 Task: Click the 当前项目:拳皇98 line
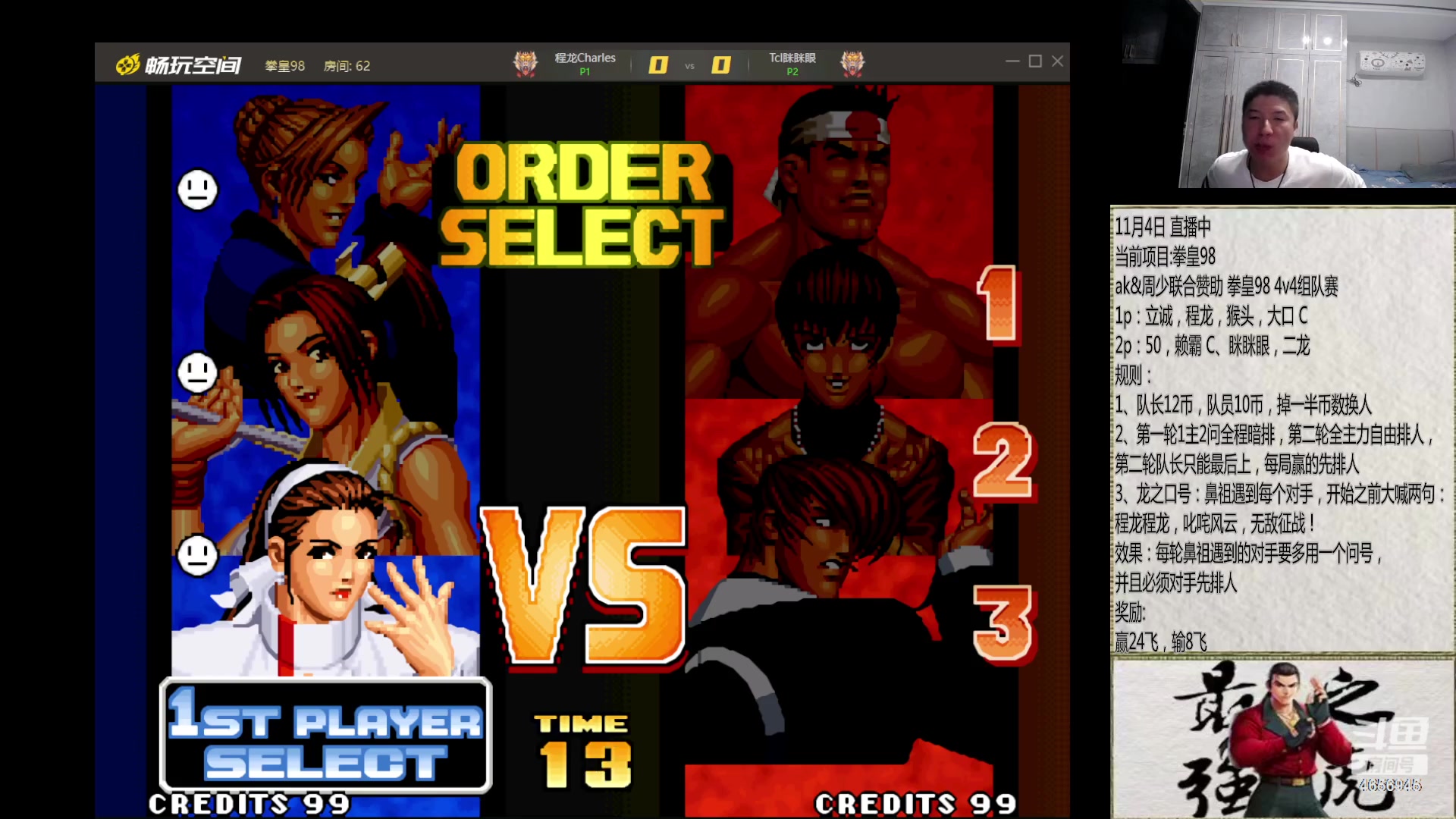tap(1165, 256)
